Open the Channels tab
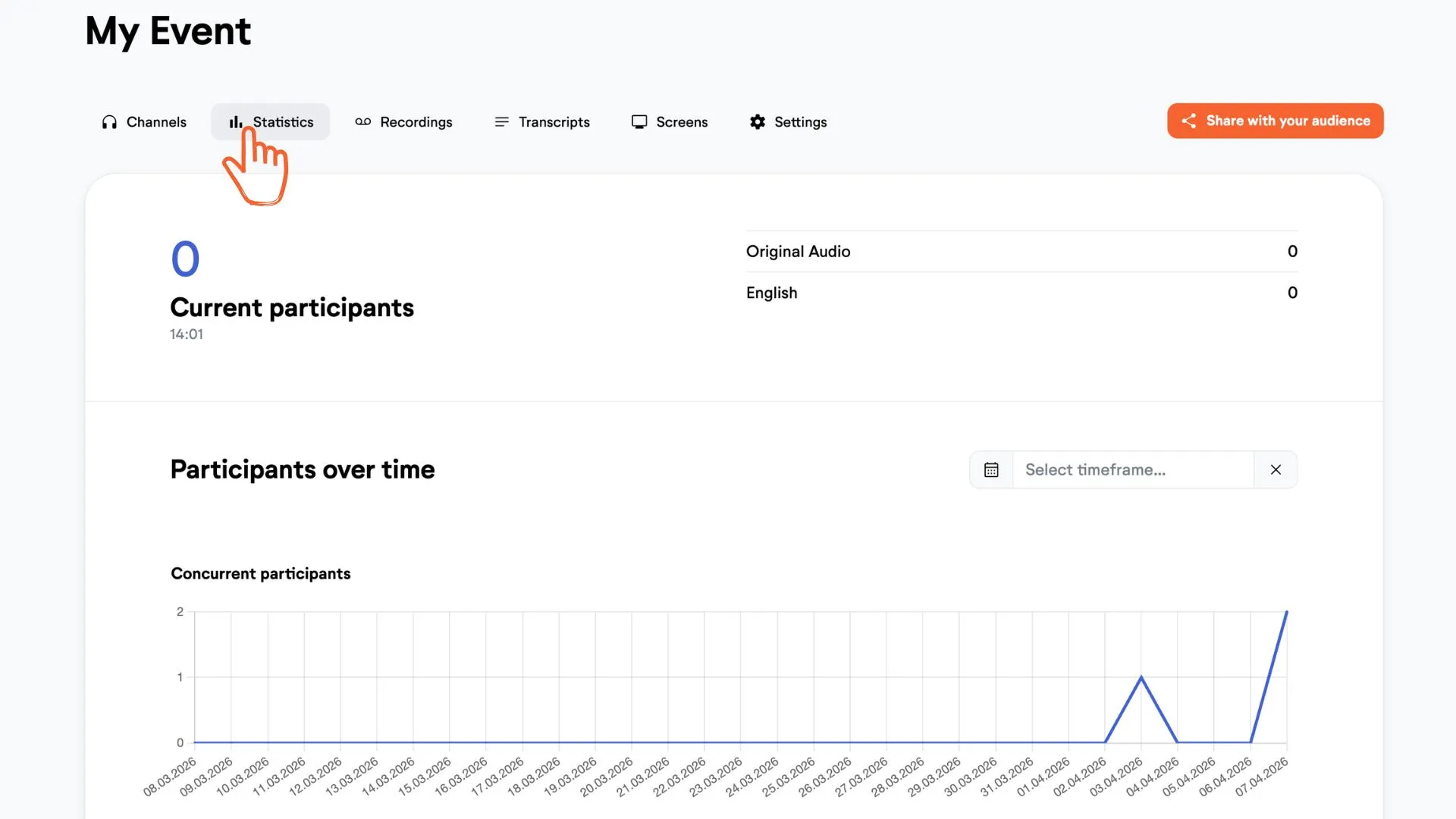Screen dimensions: 1456x819 pos(144,122)
